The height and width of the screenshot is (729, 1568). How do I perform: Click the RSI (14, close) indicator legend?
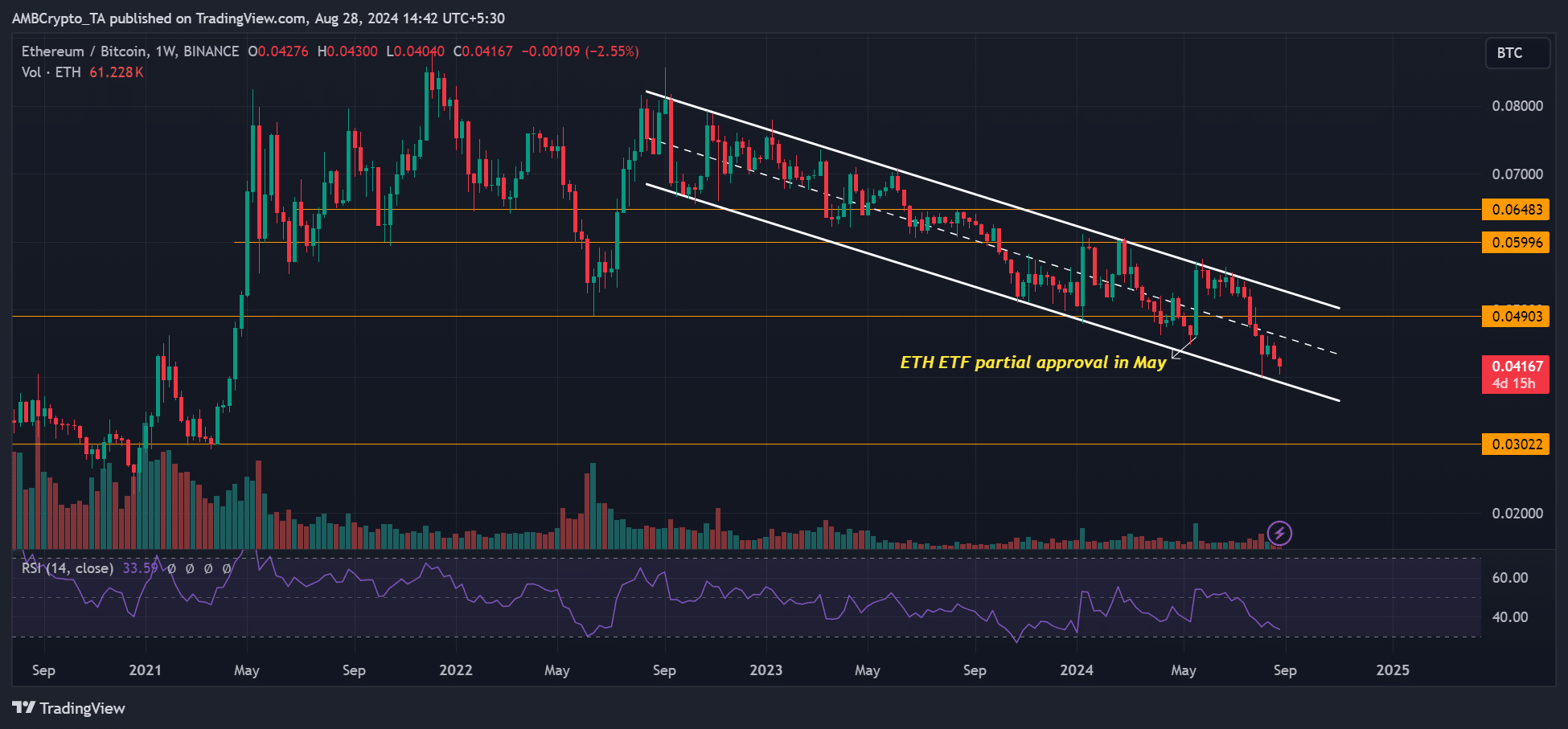click(x=68, y=568)
